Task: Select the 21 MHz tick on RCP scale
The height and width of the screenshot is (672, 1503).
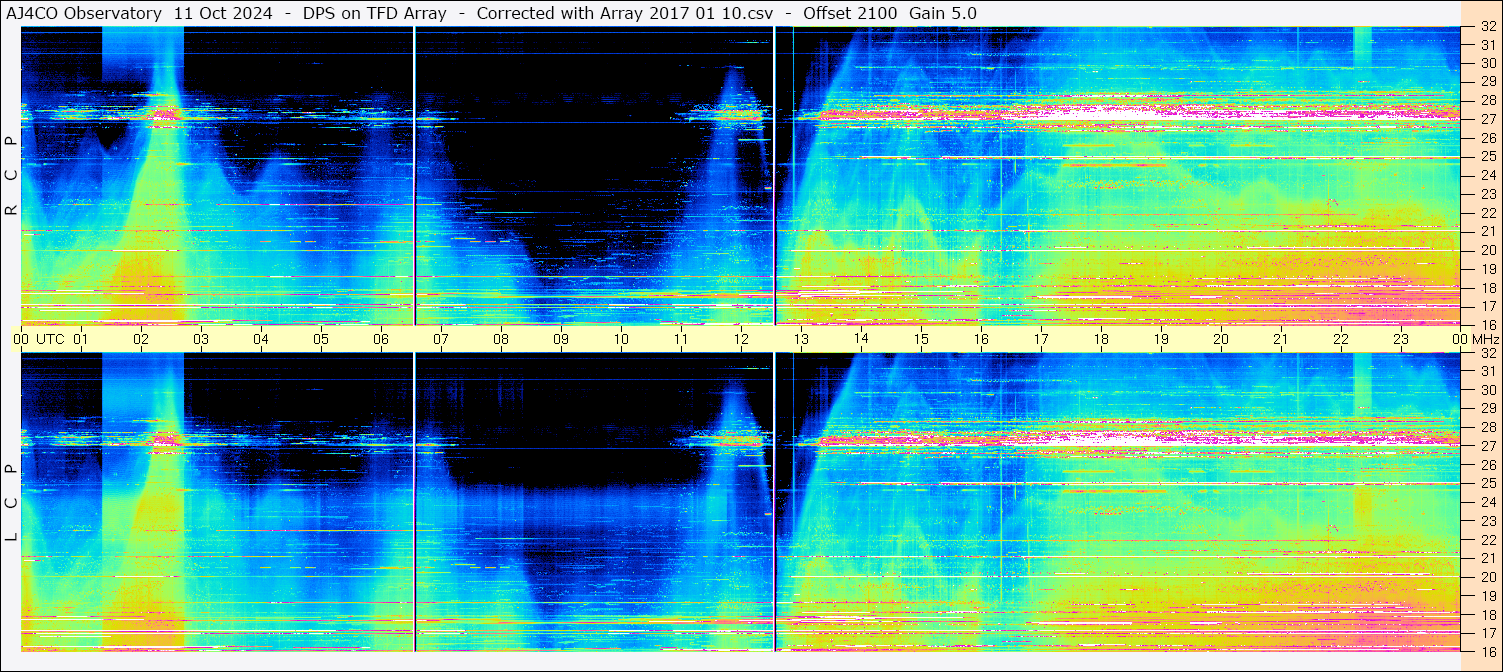Action: [1488, 231]
